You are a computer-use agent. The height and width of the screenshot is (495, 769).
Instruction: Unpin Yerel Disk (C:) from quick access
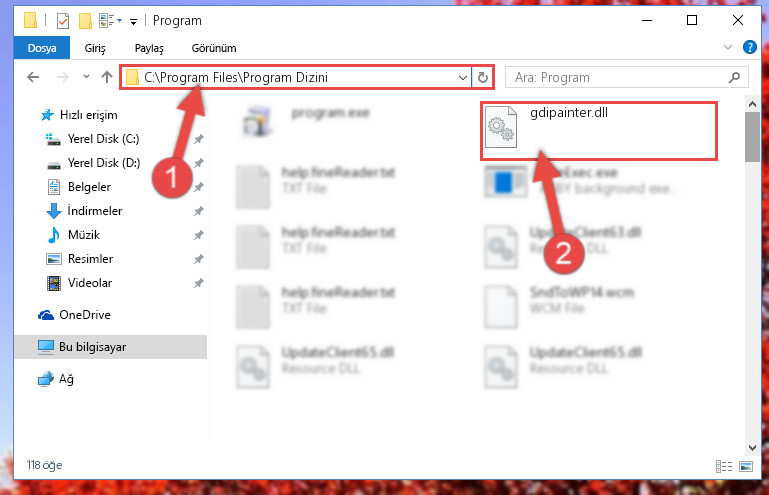click(x=199, y=139)
